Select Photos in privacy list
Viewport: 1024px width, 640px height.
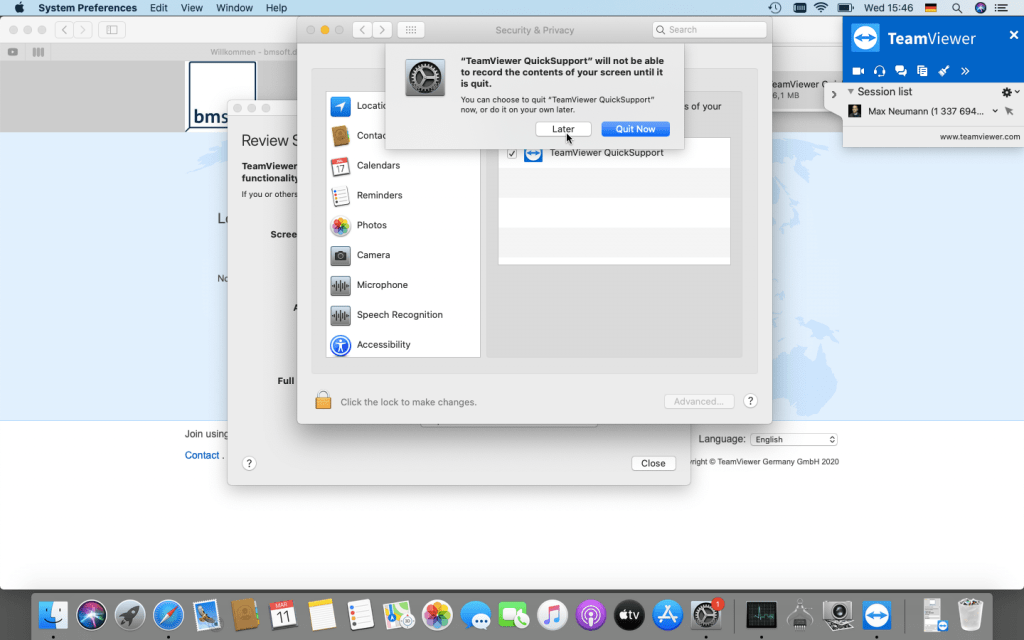pos(403,225)
